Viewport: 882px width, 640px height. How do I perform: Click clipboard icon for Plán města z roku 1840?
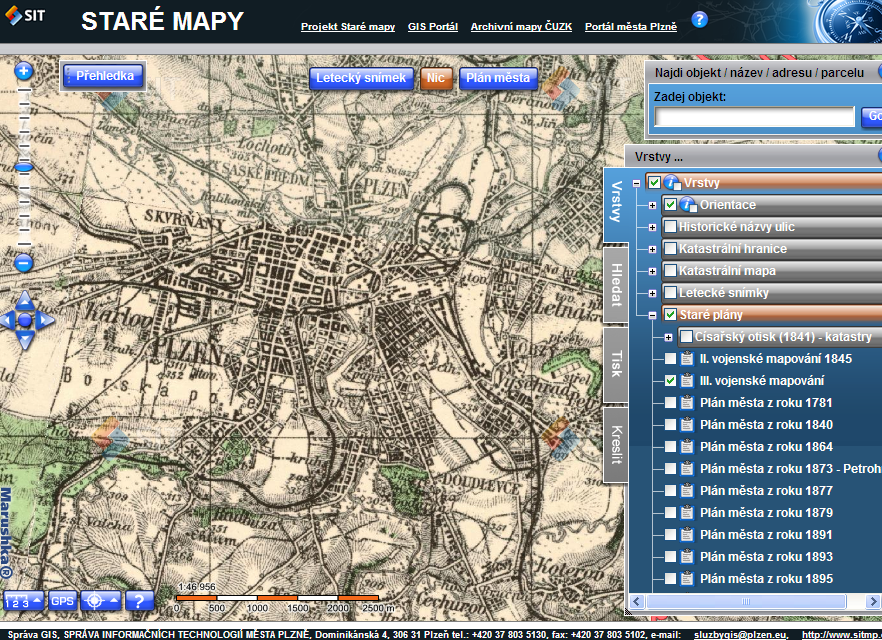(686, 425)
